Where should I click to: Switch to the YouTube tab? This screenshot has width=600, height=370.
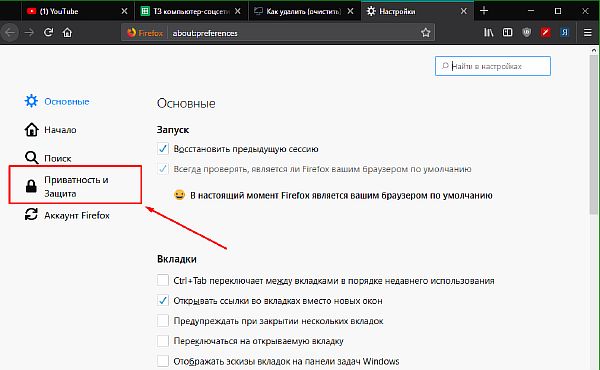pos(77,11)
